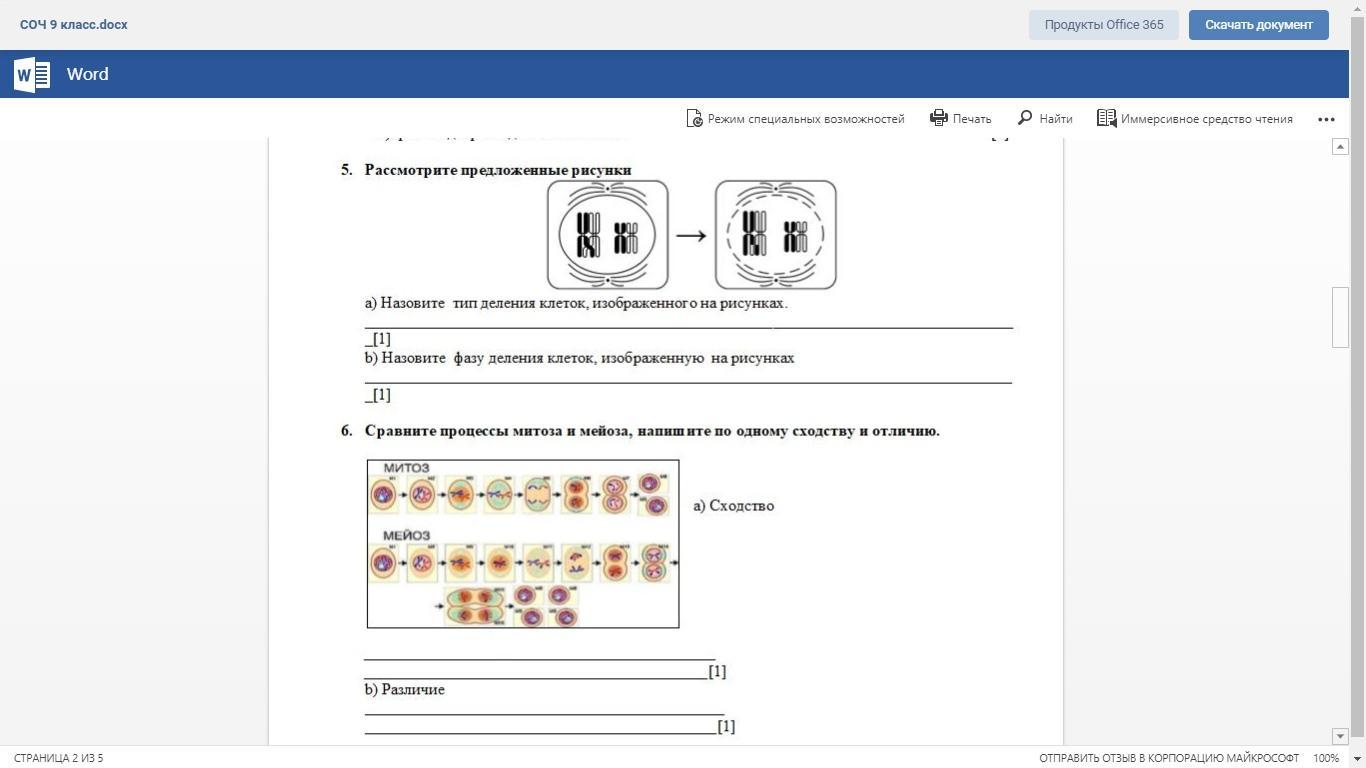Viewport: 1366px width, 768px height.
Task: Open Immersive Reader book icon
Action: coord(1106,118)
